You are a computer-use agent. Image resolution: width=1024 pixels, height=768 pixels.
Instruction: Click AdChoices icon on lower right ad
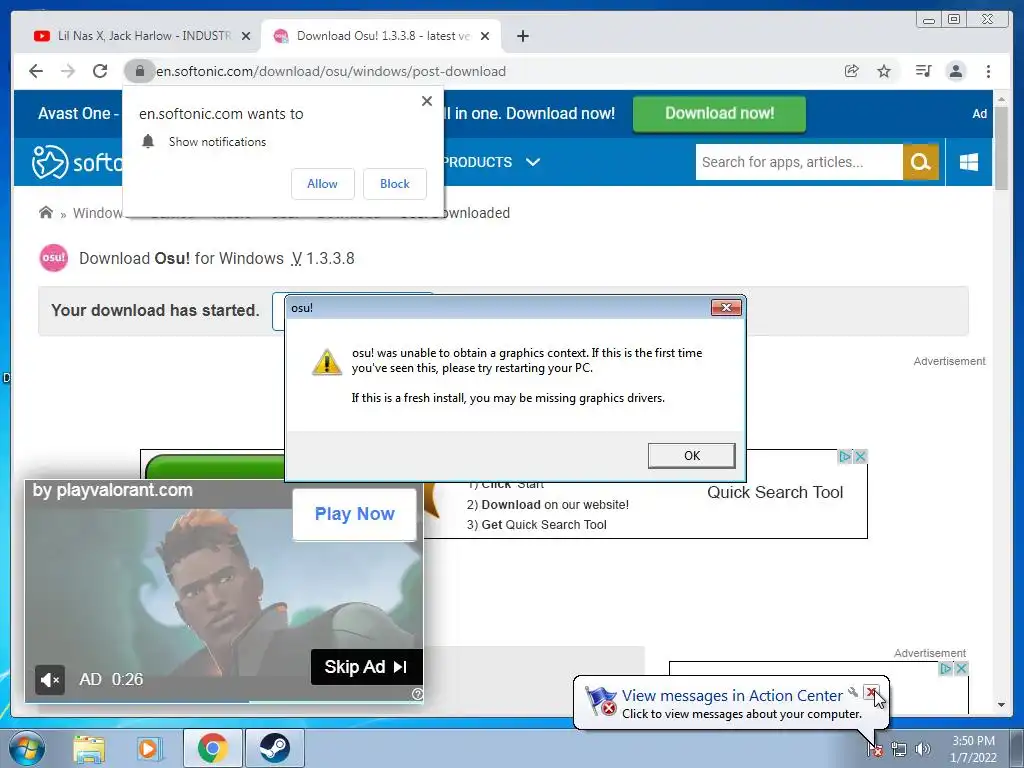(x=946, y=668)
